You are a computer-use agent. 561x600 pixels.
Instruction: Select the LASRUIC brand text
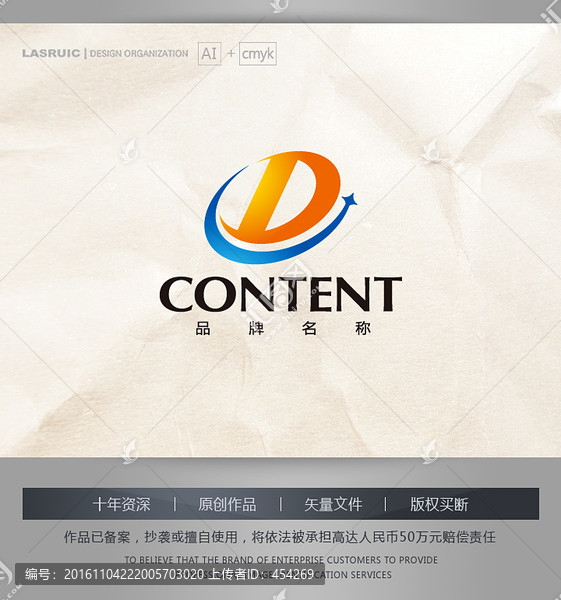[51, 53]
